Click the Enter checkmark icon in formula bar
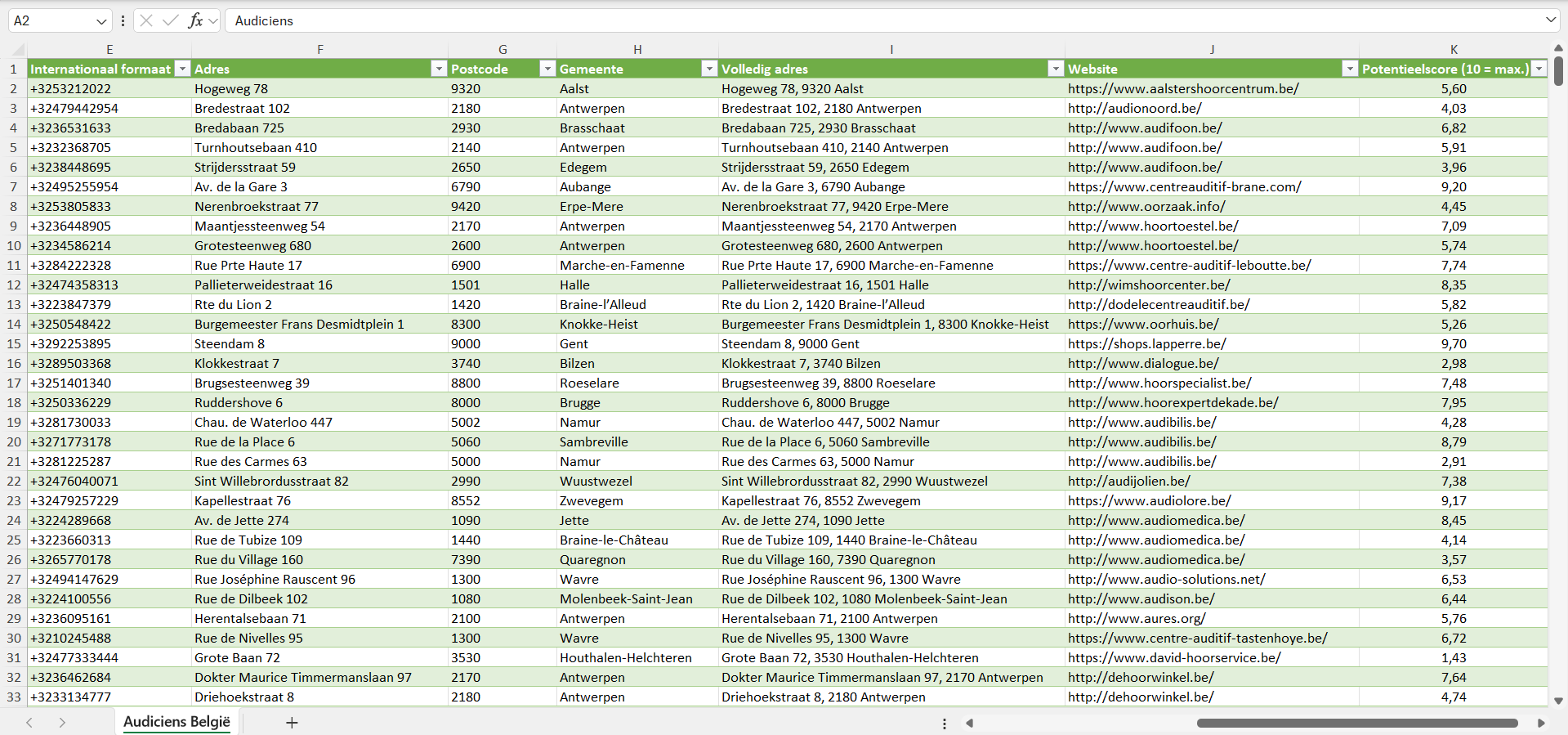The width and height of the screenshot is (1568, 735). (x=171, y=20)
